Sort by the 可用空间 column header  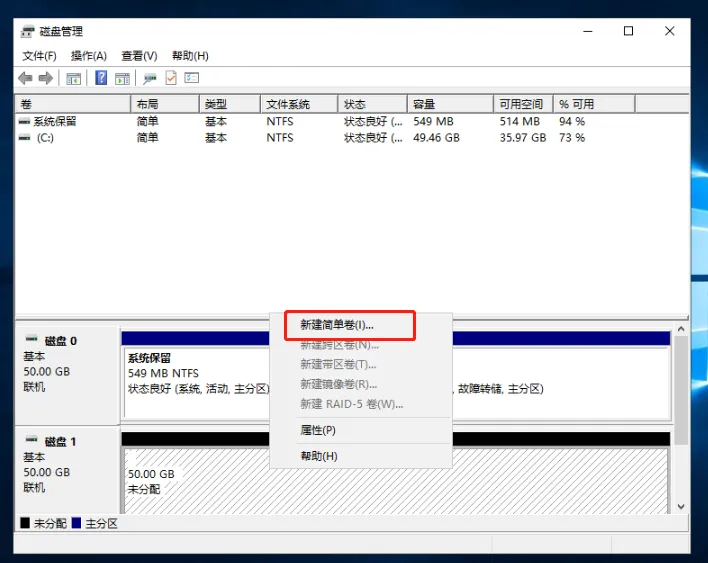[523, 104]
